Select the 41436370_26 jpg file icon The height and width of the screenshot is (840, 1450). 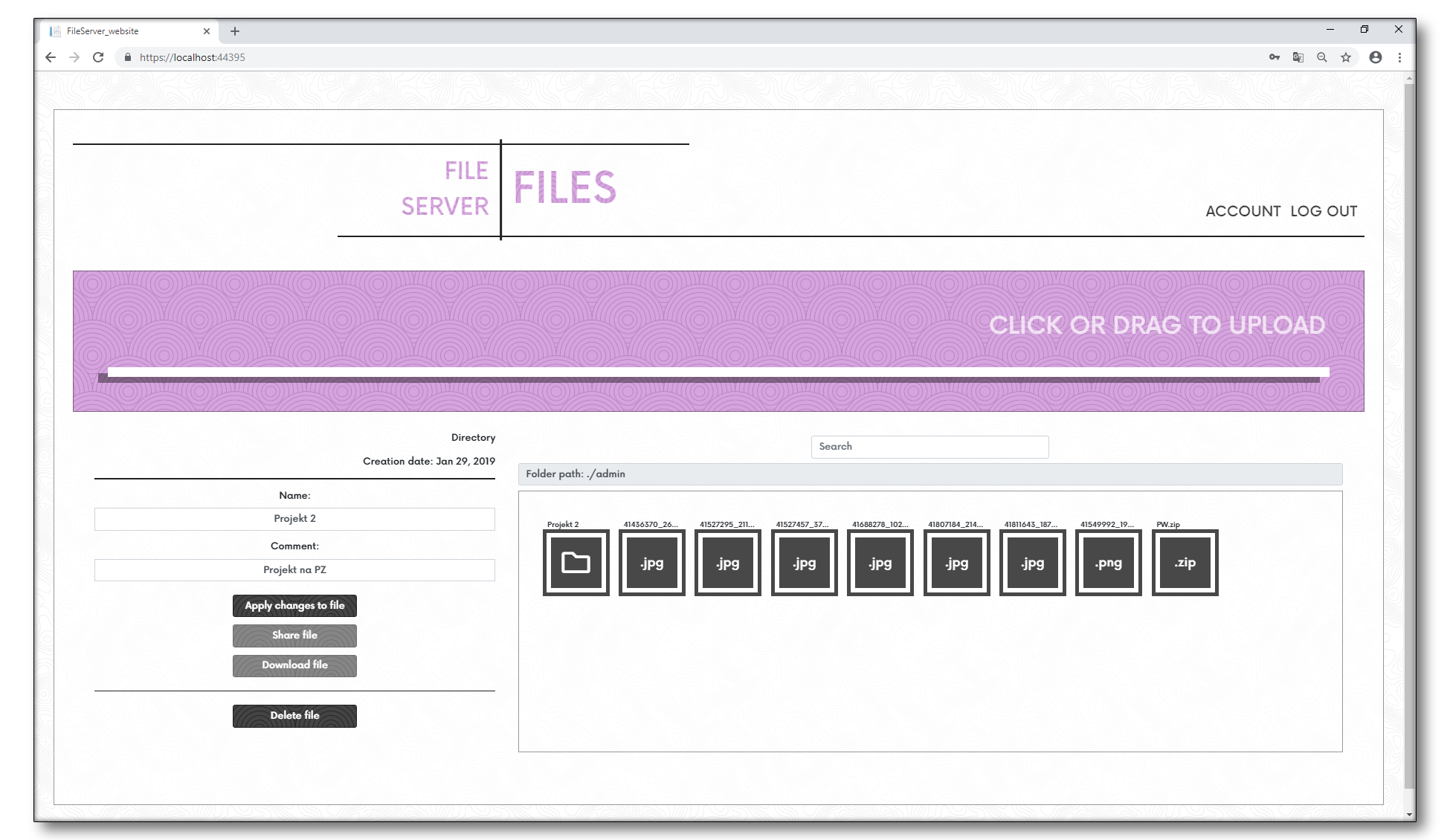[x=652, y=563]
